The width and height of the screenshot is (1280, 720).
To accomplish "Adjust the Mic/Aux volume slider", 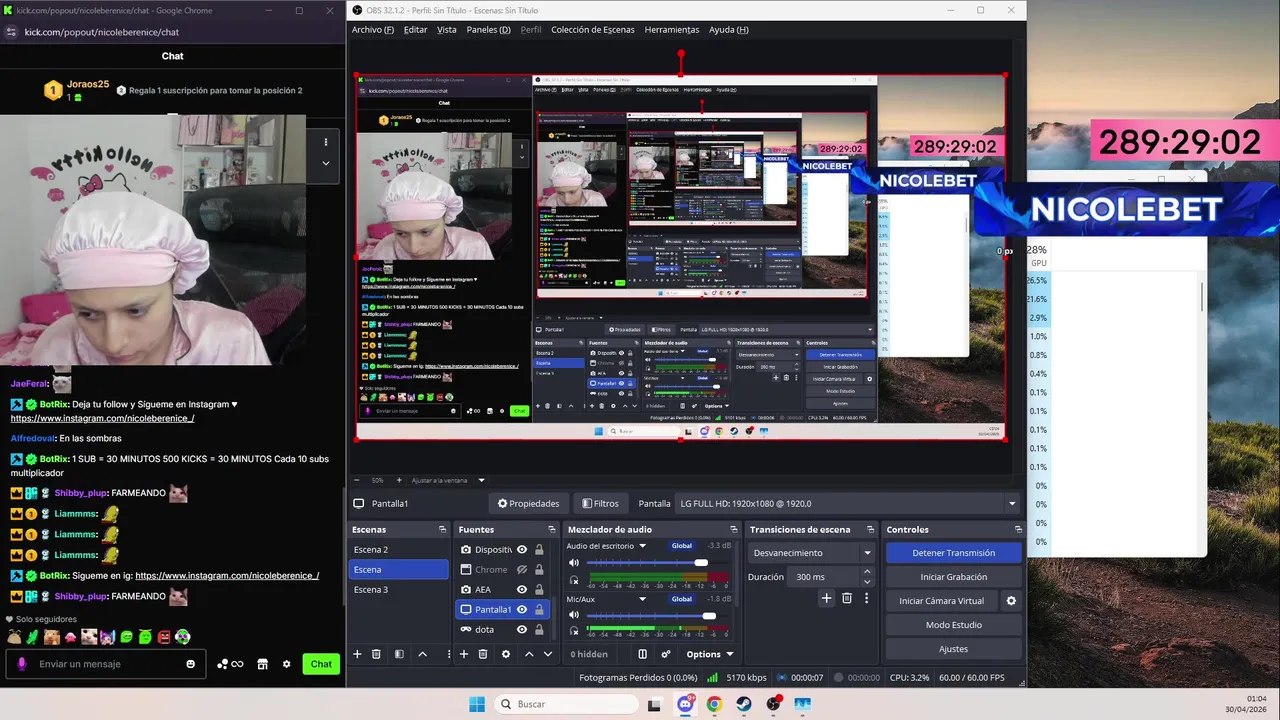I will click(709, 616).
